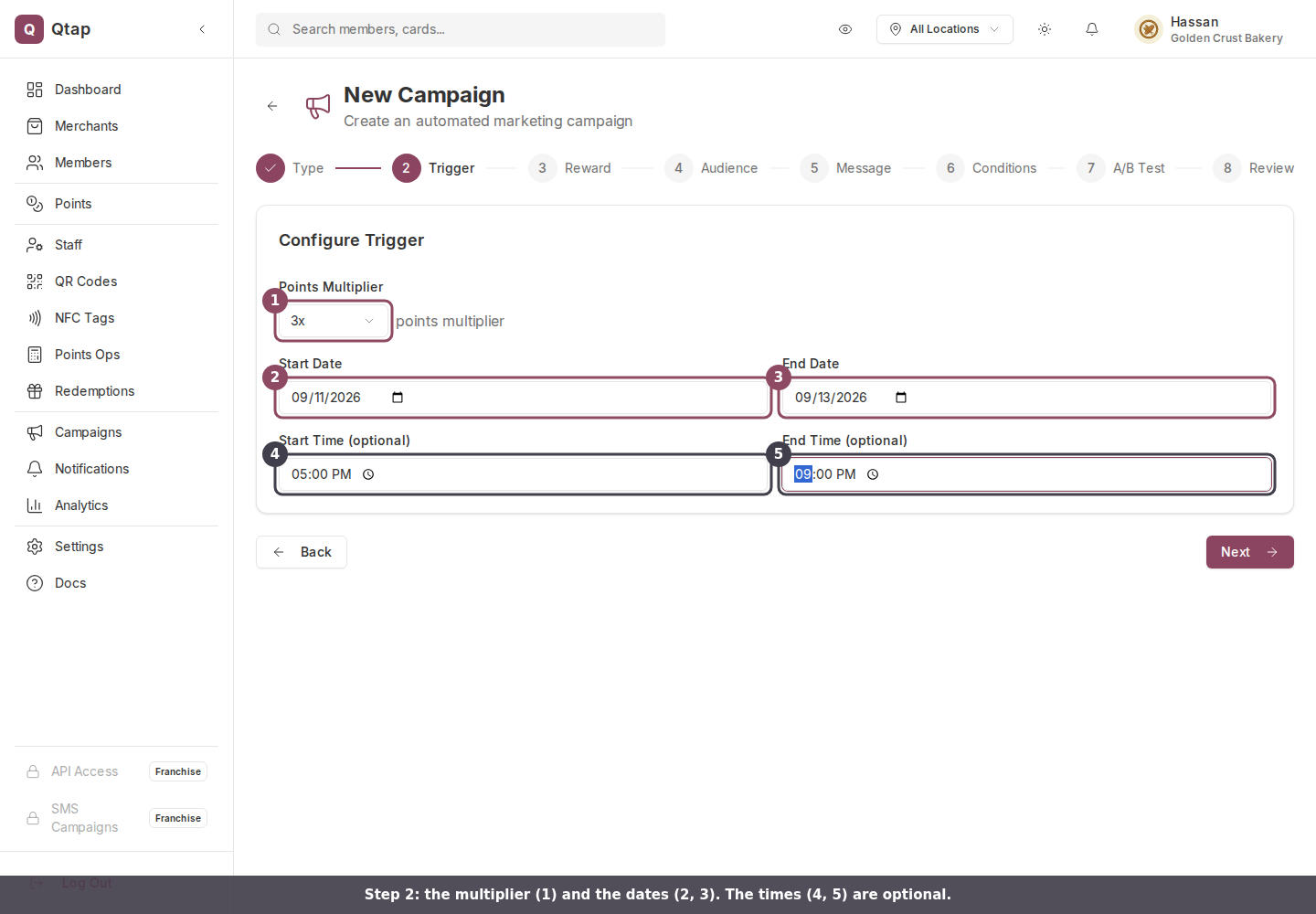Jump to the Review step
Screen dimensions: 1316x914
click(x=1253, y=168)
